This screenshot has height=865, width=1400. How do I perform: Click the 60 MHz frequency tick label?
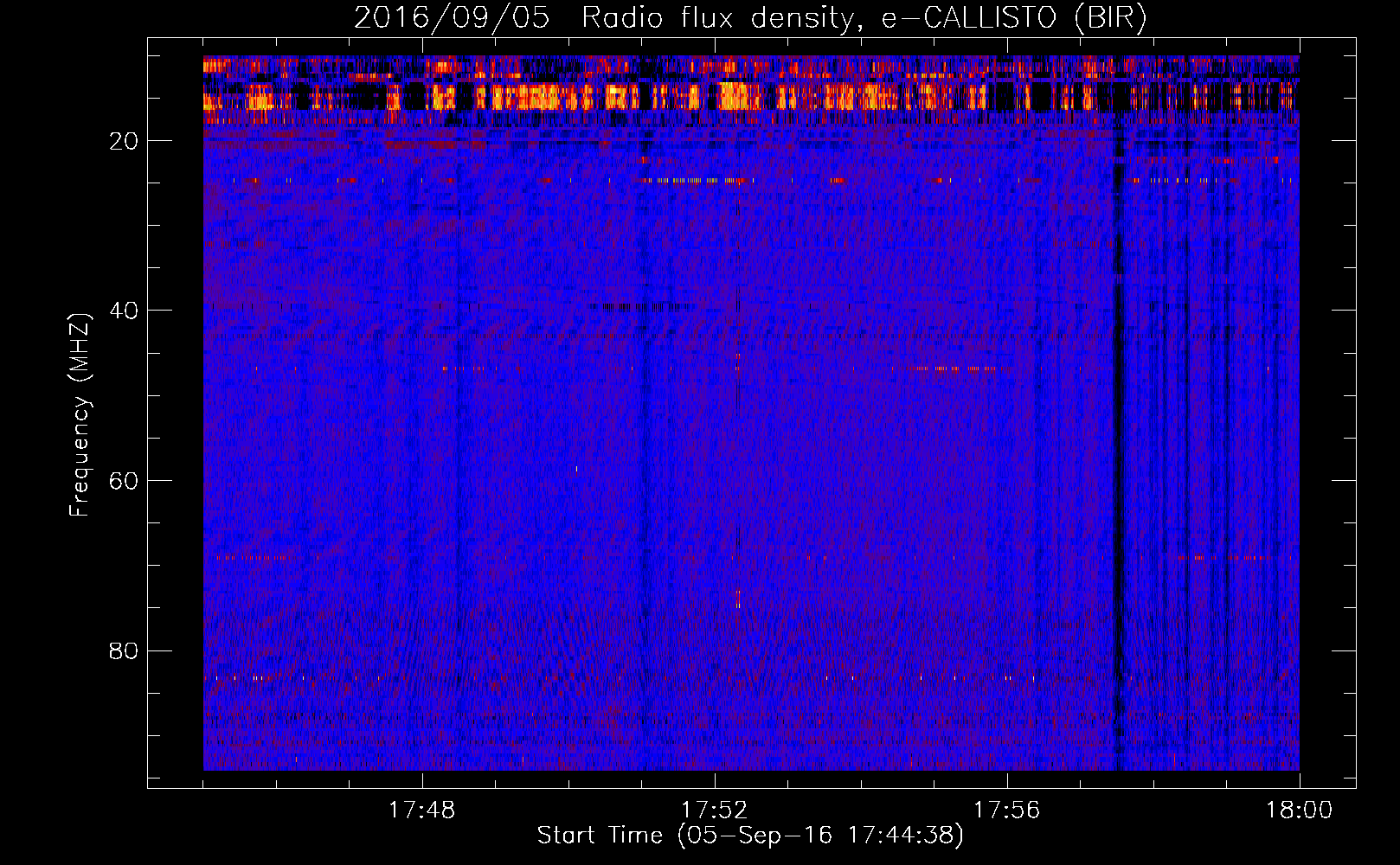pos(125,480)
